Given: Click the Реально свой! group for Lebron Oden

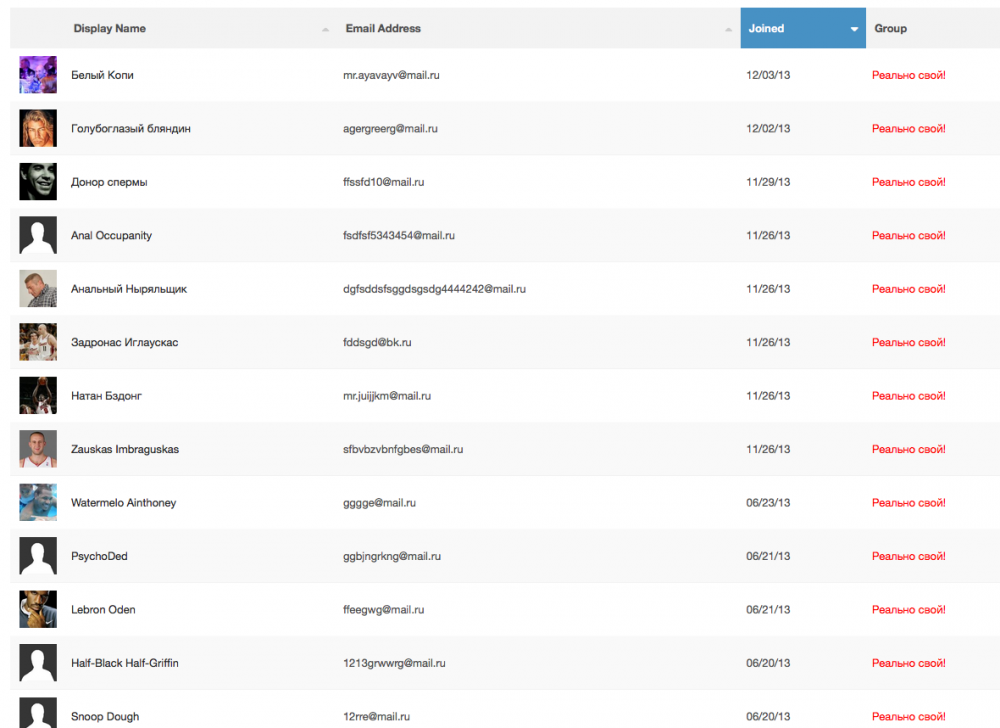Looking at the screenshot, I should click(x=908, y=609).
